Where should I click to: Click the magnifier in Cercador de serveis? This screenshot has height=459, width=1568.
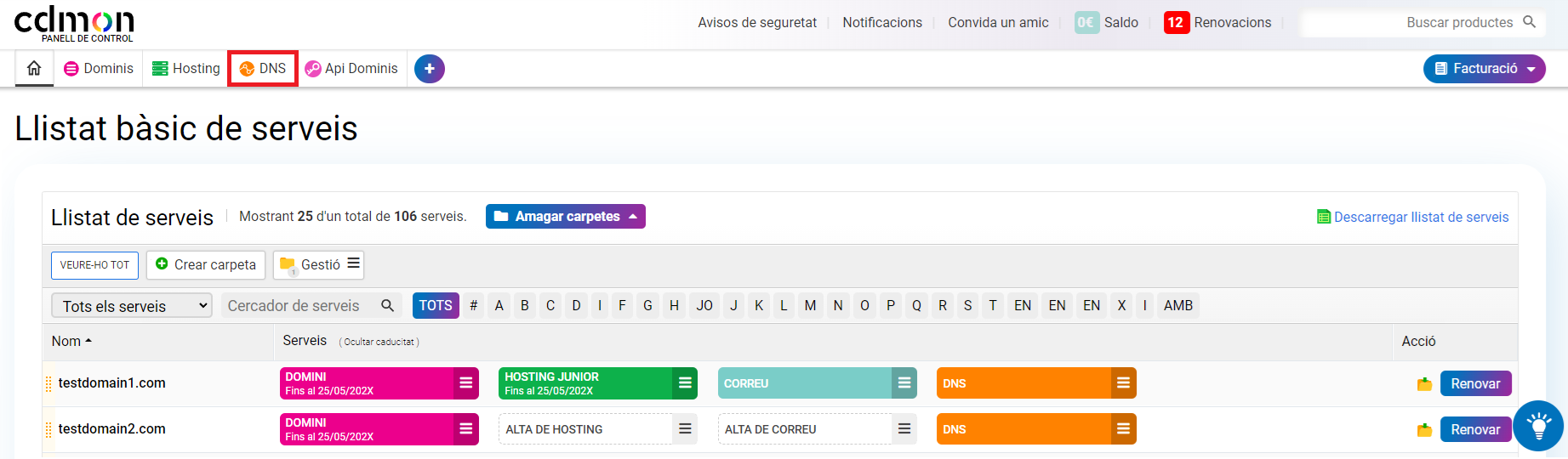coord(388,305)
